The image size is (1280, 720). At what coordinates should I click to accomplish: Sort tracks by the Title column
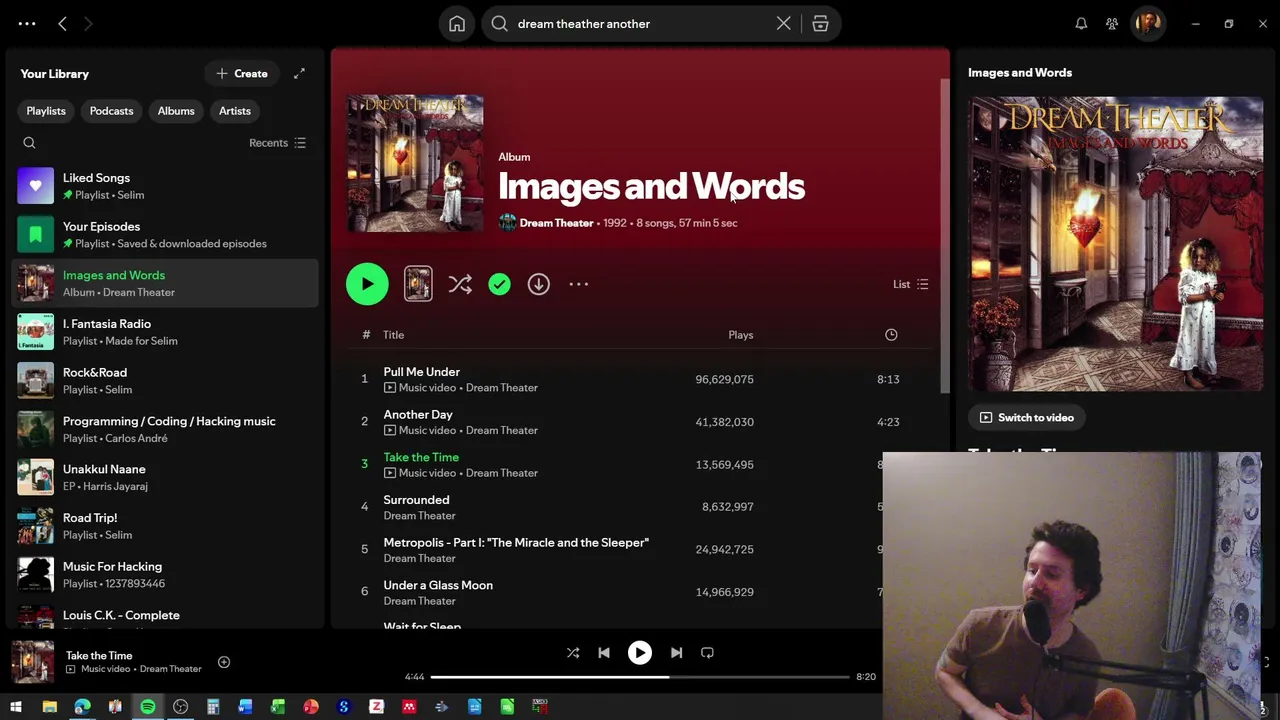click(394, 335)
